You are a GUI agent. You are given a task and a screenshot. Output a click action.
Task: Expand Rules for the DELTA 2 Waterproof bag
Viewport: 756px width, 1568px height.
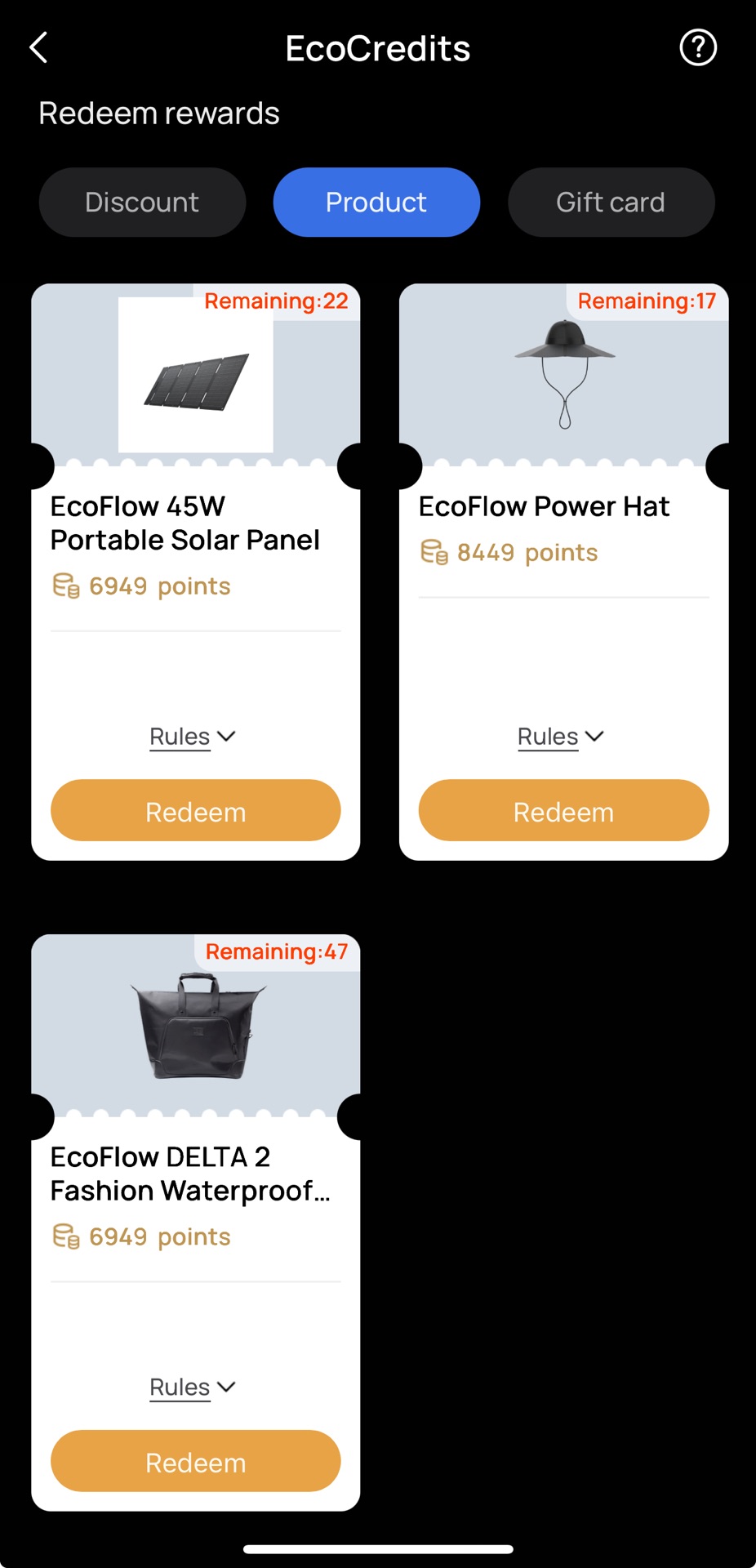pyautogui.click(x=193, y=1388)
